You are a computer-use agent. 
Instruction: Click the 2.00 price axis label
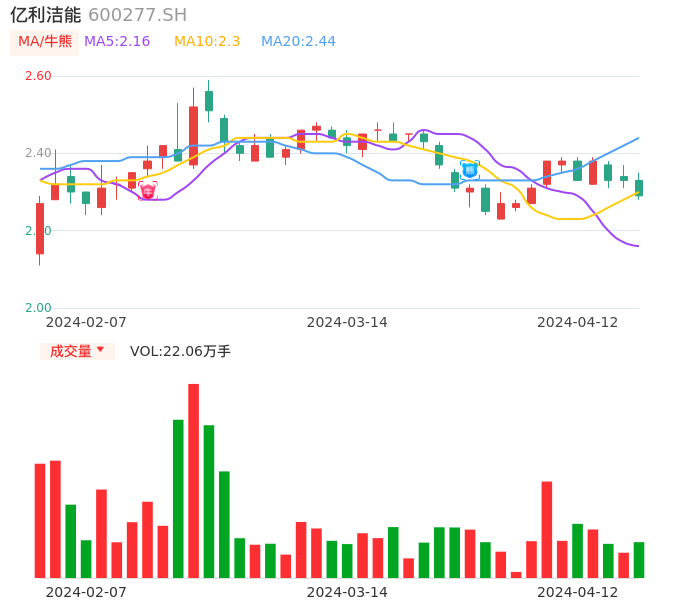tap(37, 308)
